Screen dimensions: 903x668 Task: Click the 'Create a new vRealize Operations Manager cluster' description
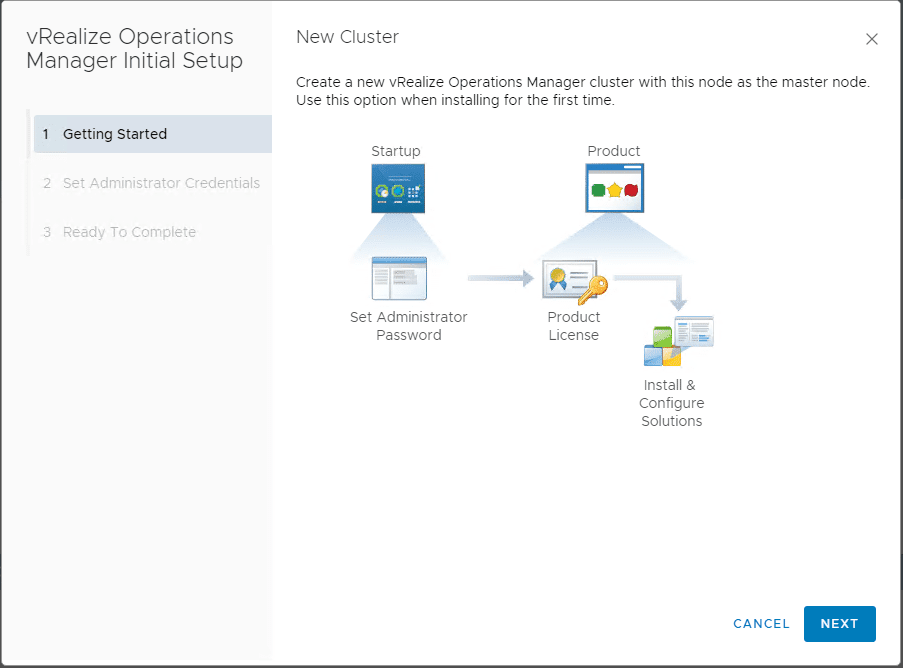point(583,91)
